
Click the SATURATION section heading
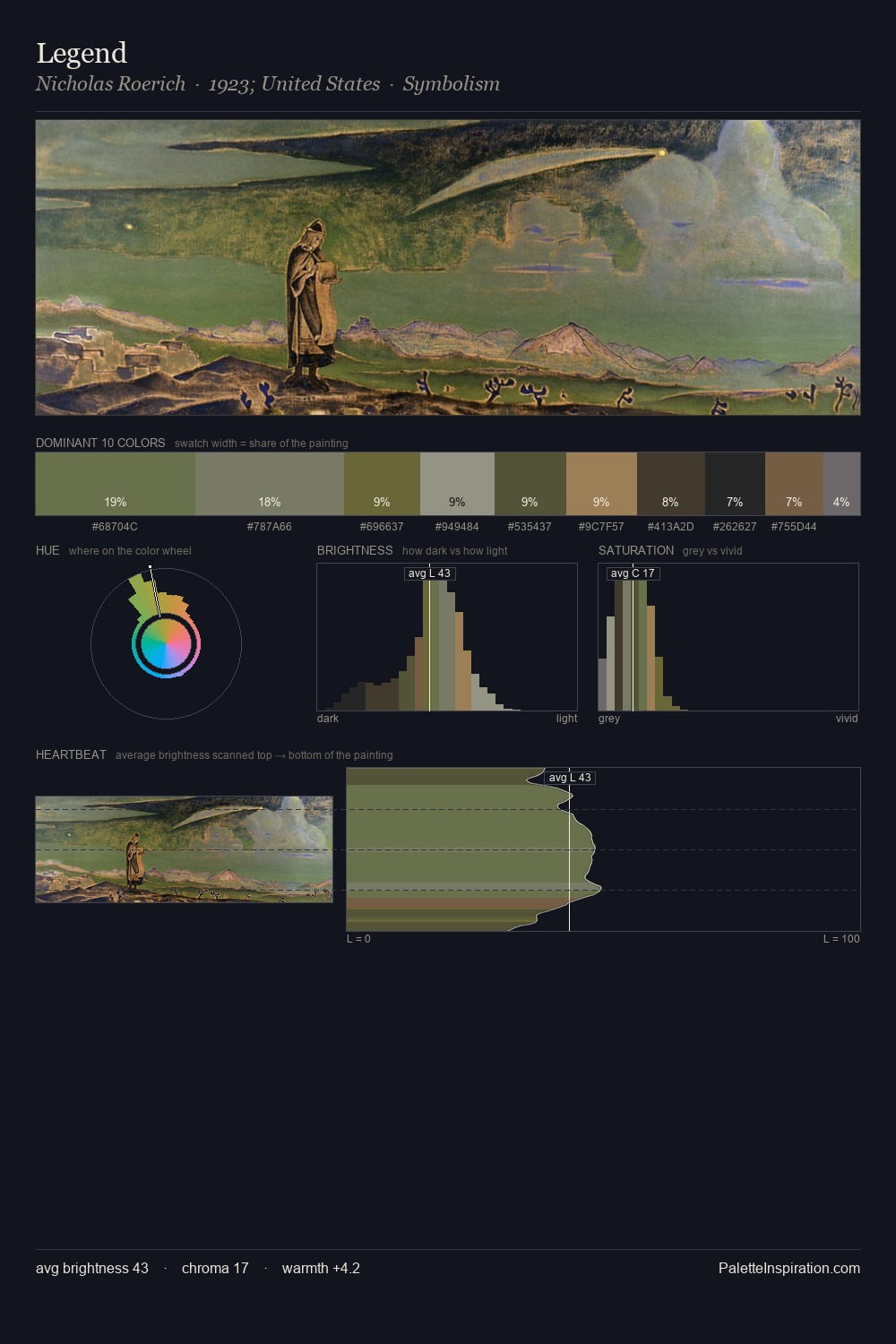click(636, 550)
